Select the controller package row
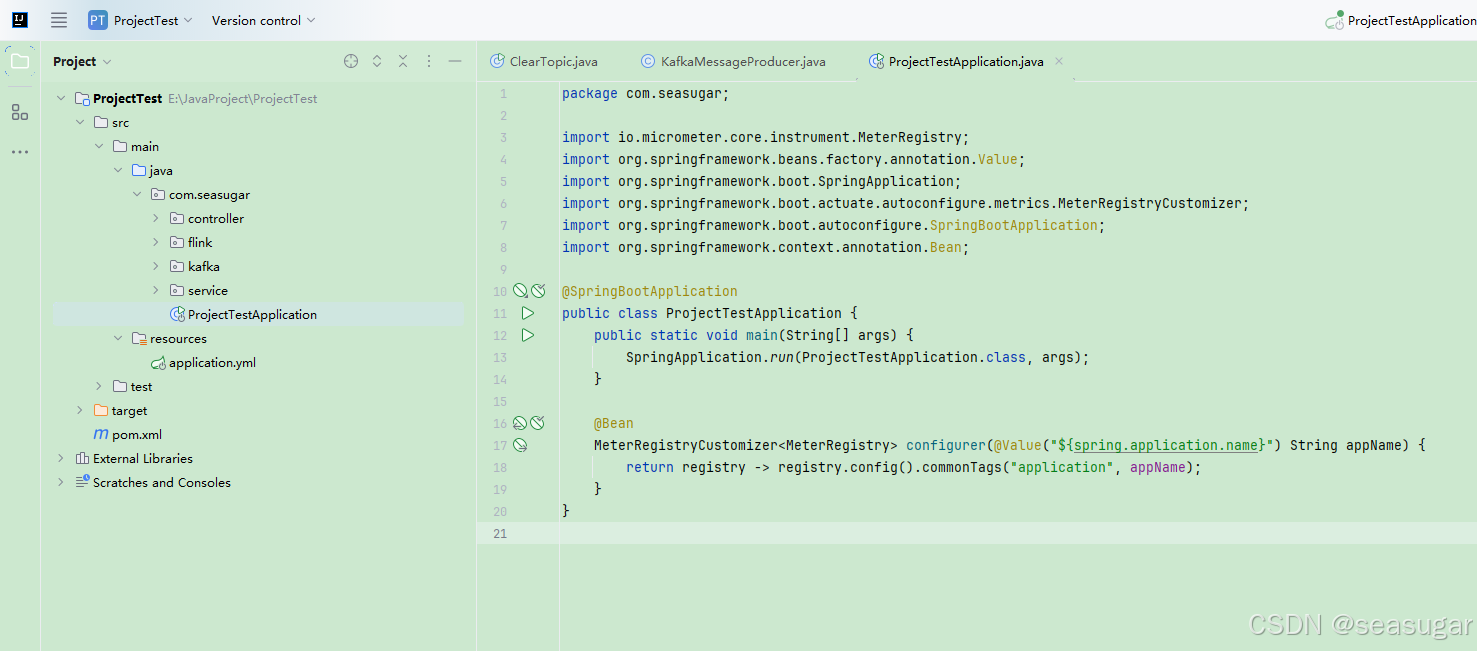The width and height of the screenshot is (1477, 651). 258,219
